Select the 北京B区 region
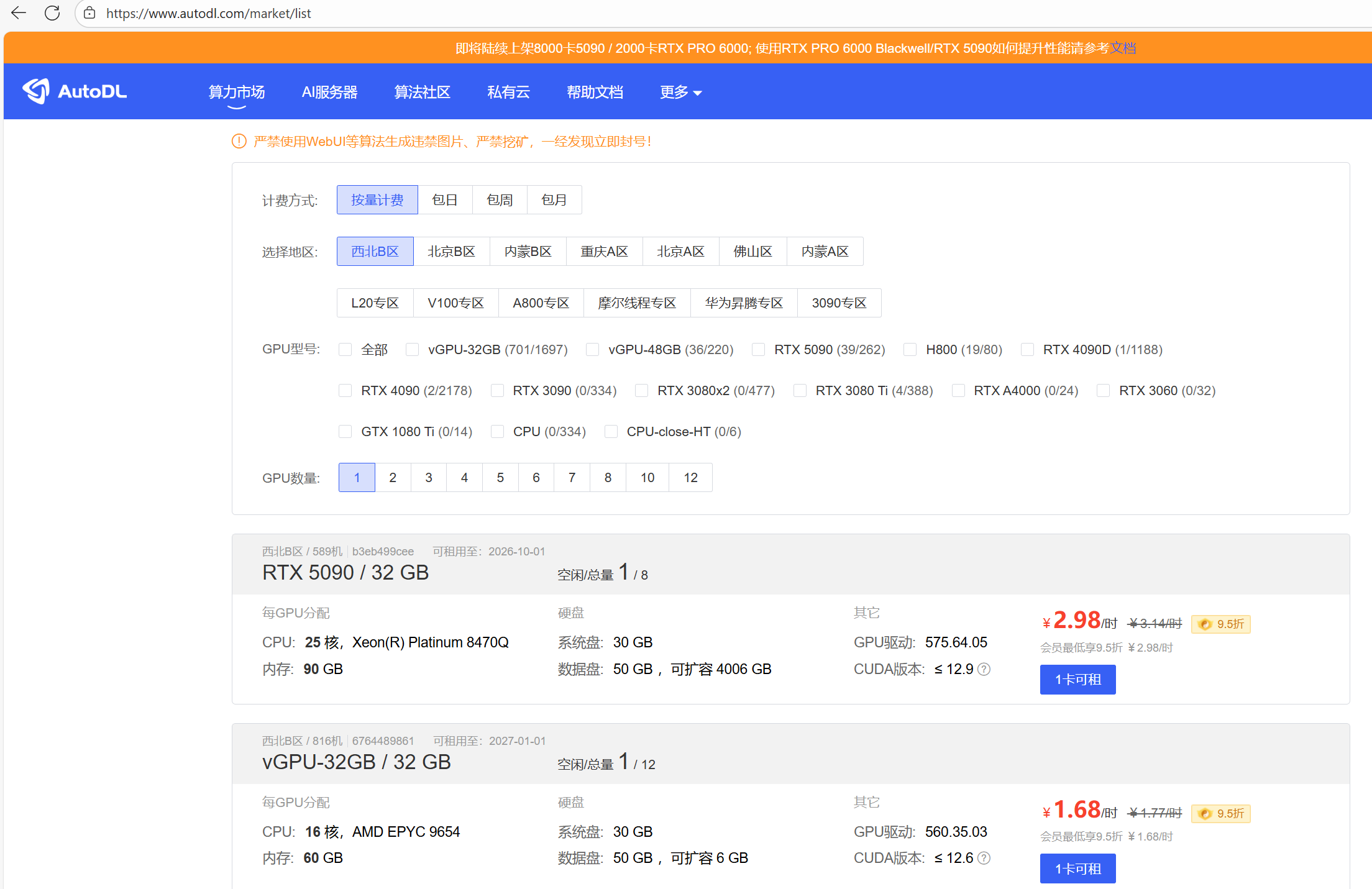The height and width of the screenshot is (889, 1372). (451, 252)
